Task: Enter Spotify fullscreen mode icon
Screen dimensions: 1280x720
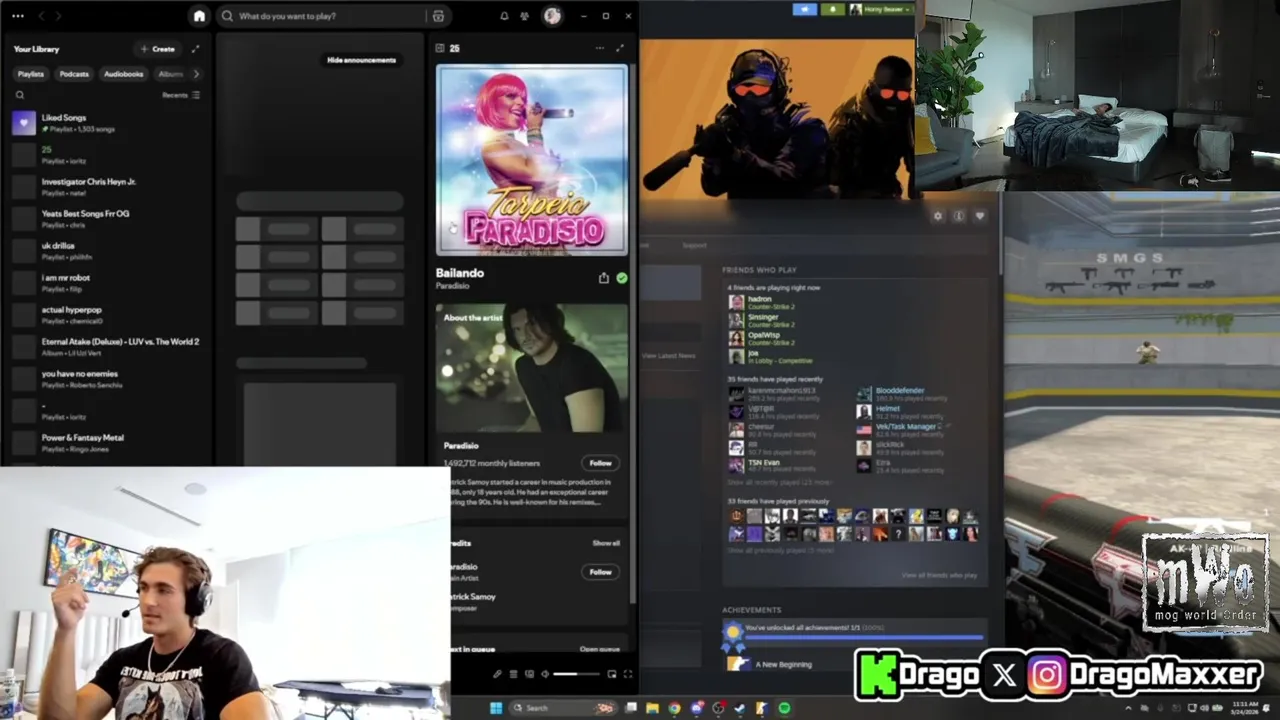Action: click(x=628, y=674)
